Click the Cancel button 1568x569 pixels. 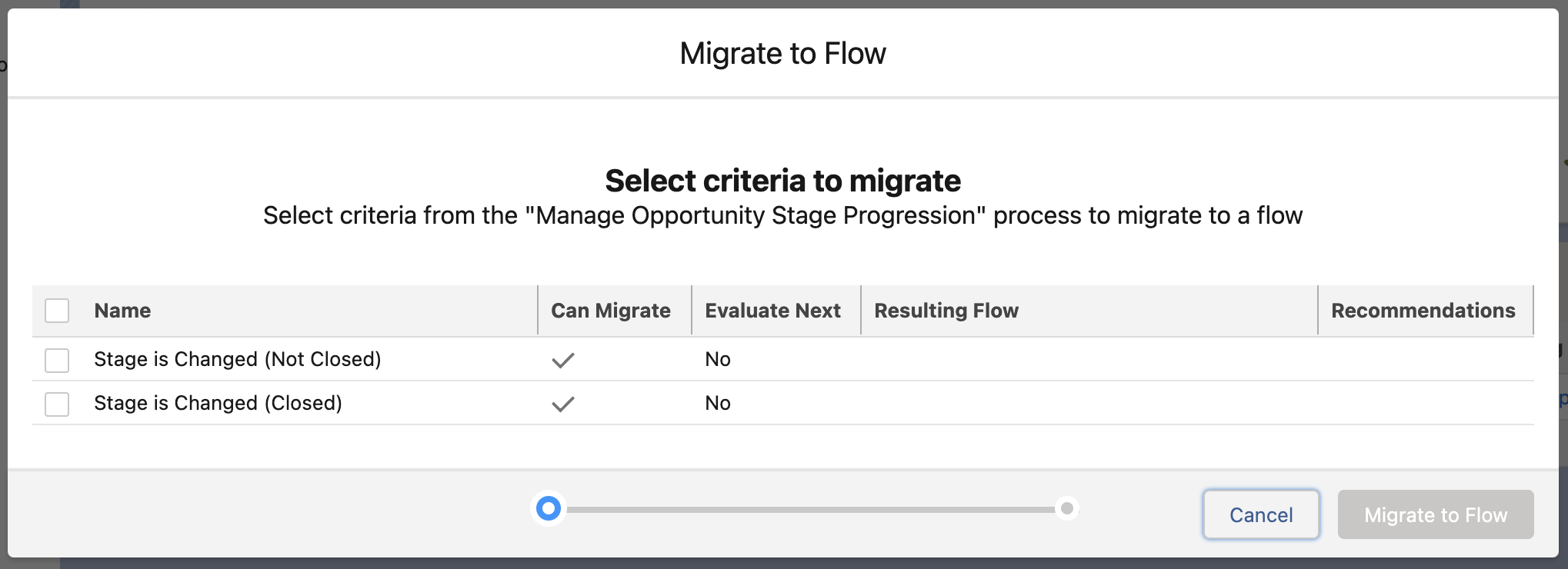coord(1261,514)
